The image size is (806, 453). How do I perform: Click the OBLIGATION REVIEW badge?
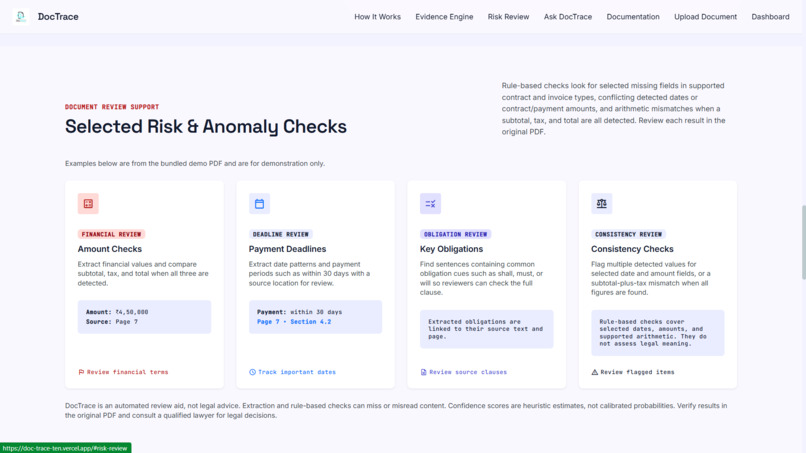click(x=455, y=234)
